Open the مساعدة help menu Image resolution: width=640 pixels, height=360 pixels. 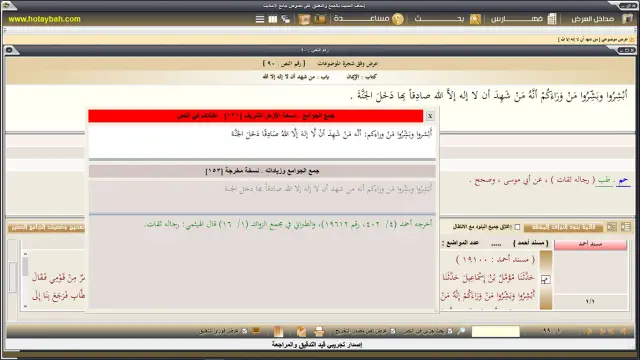[361, 19]
